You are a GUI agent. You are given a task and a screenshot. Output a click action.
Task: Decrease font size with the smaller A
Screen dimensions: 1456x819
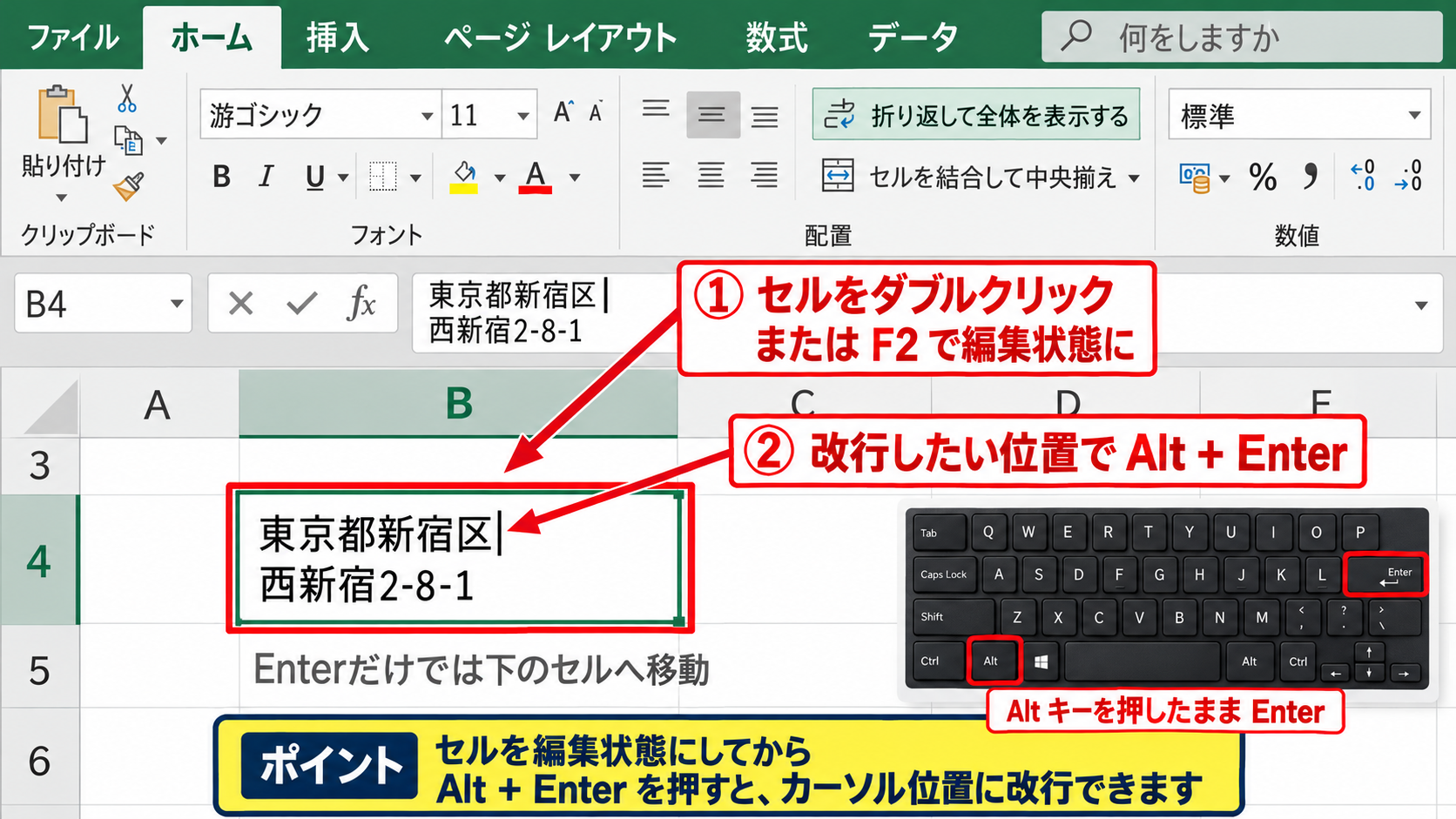tap(596, 113)
